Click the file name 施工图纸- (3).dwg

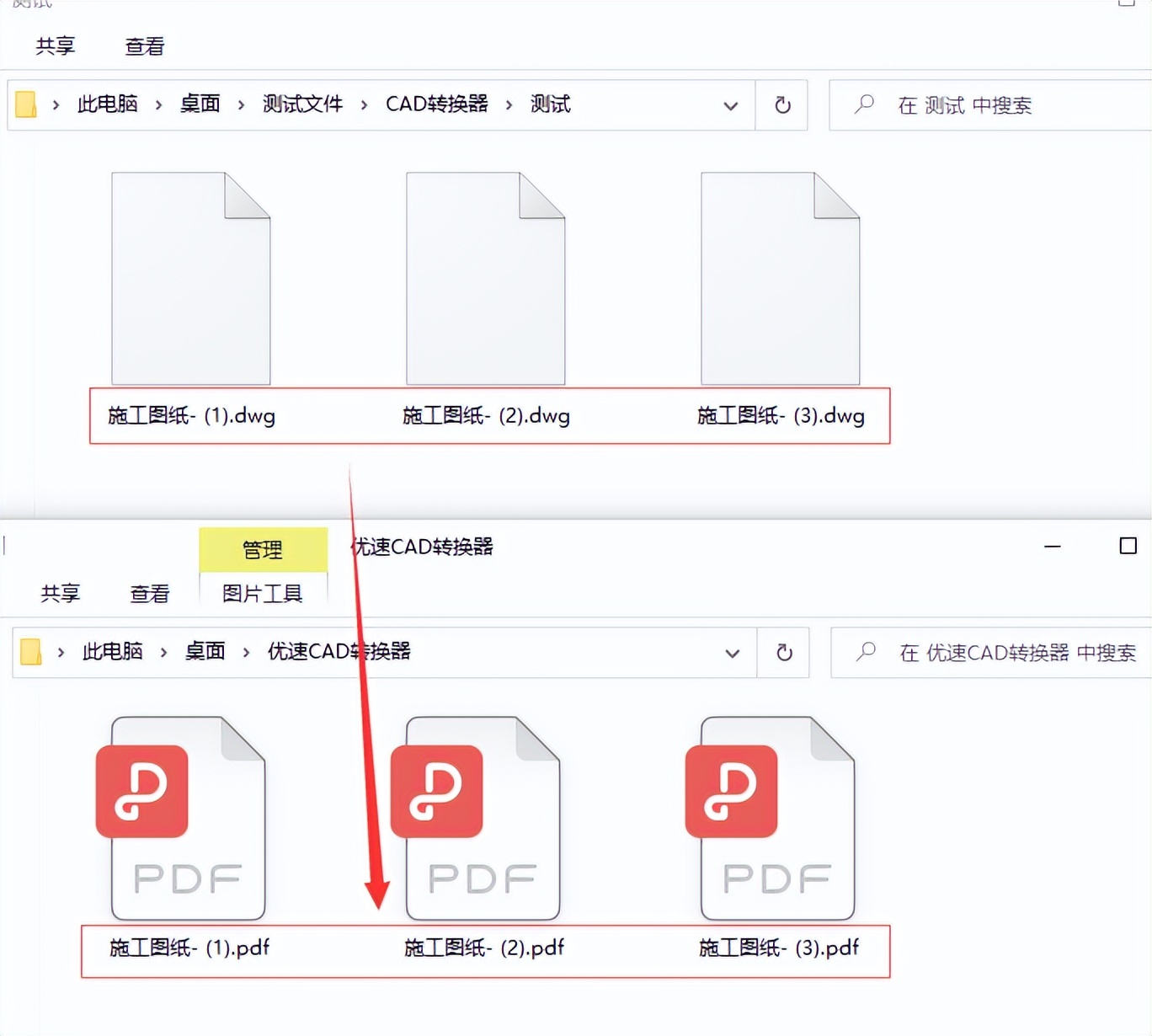coord(781,415)
